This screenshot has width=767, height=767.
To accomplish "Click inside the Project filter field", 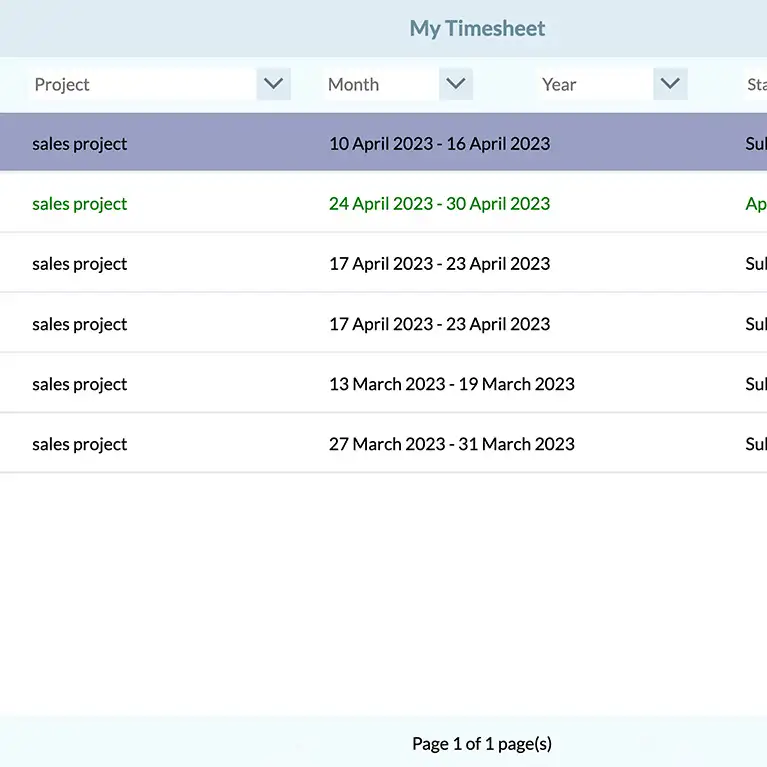I will pyautogui.click(x=142, y=85).
